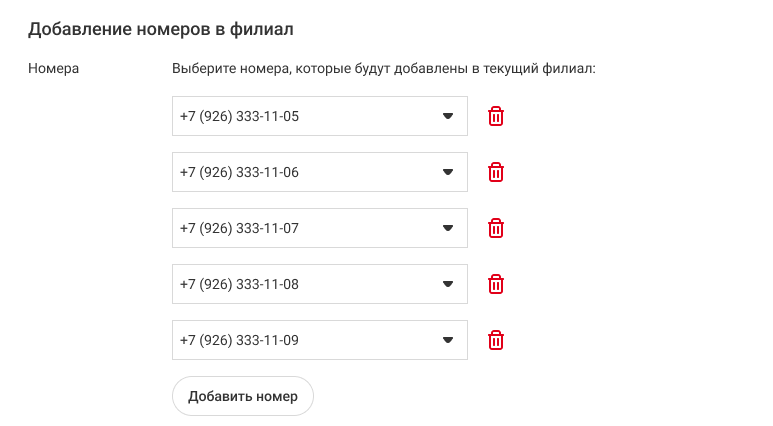
Task: Click dropdown caret for 333-11-09
Action: [x=448, y=340]
